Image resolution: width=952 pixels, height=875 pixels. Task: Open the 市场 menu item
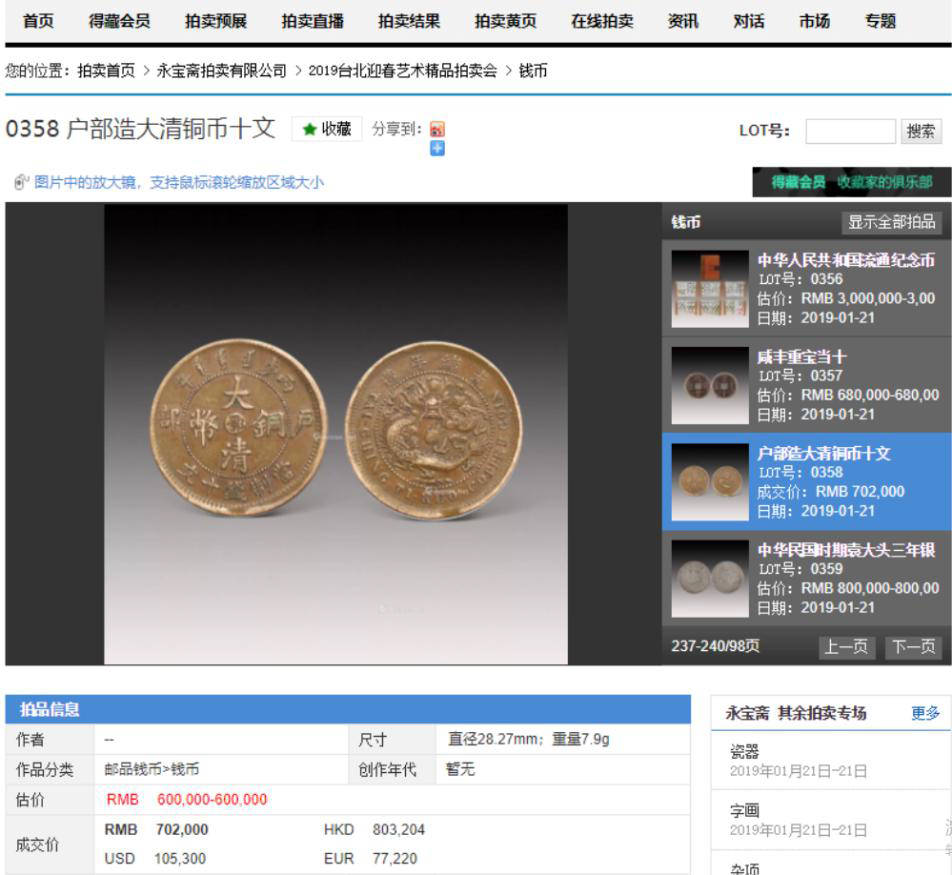click(814, 18)
